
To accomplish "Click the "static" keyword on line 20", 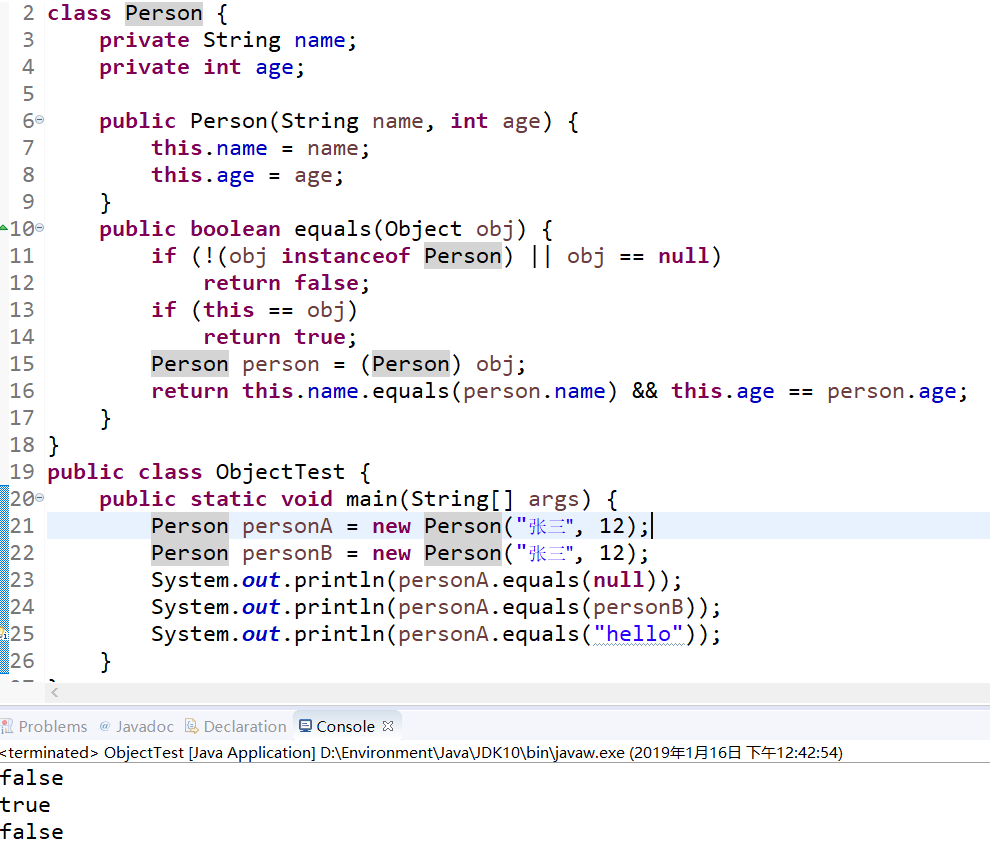I will (229, 499).
